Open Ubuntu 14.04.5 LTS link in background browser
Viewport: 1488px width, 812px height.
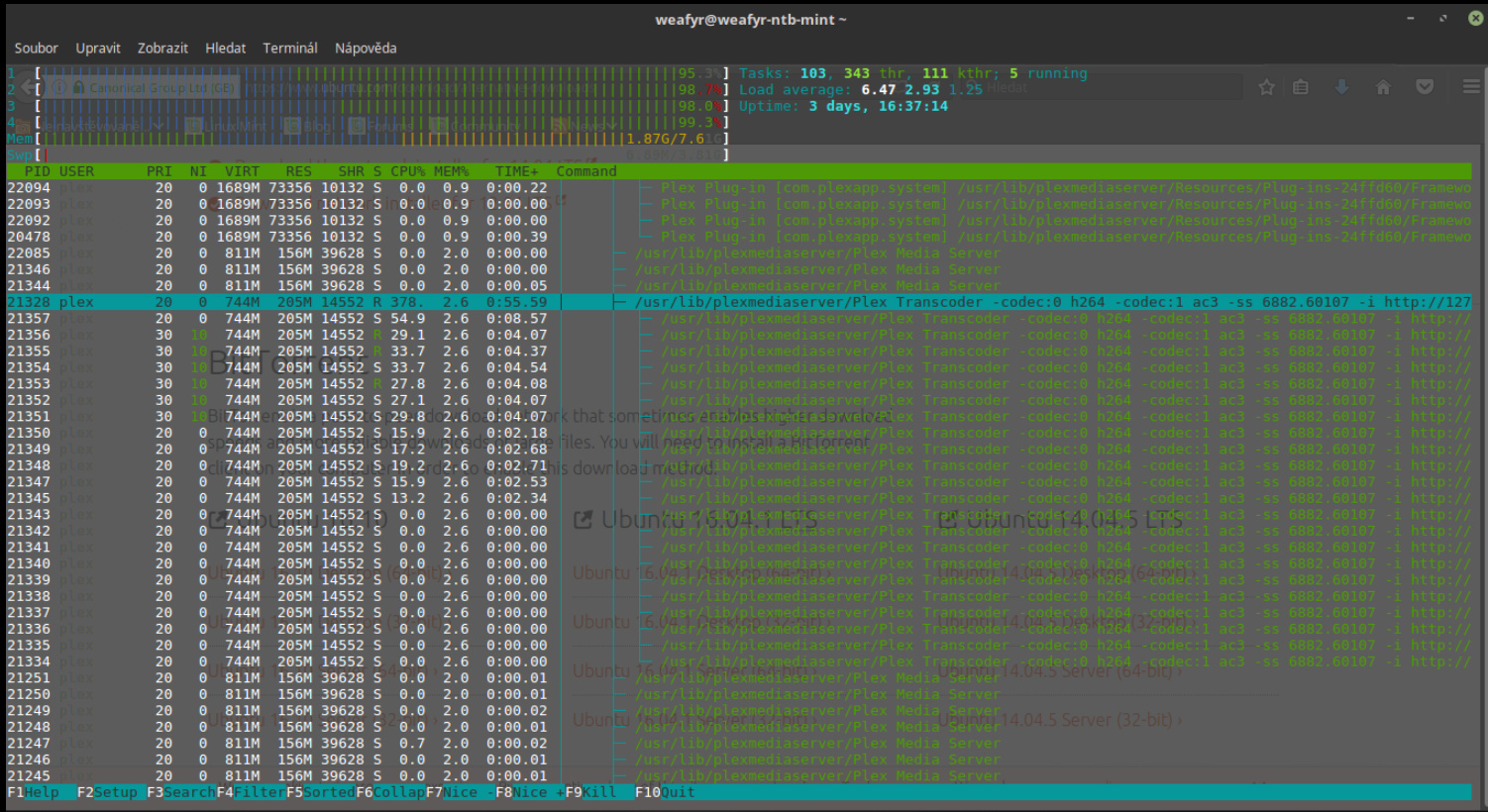(x=1060, y=519)
